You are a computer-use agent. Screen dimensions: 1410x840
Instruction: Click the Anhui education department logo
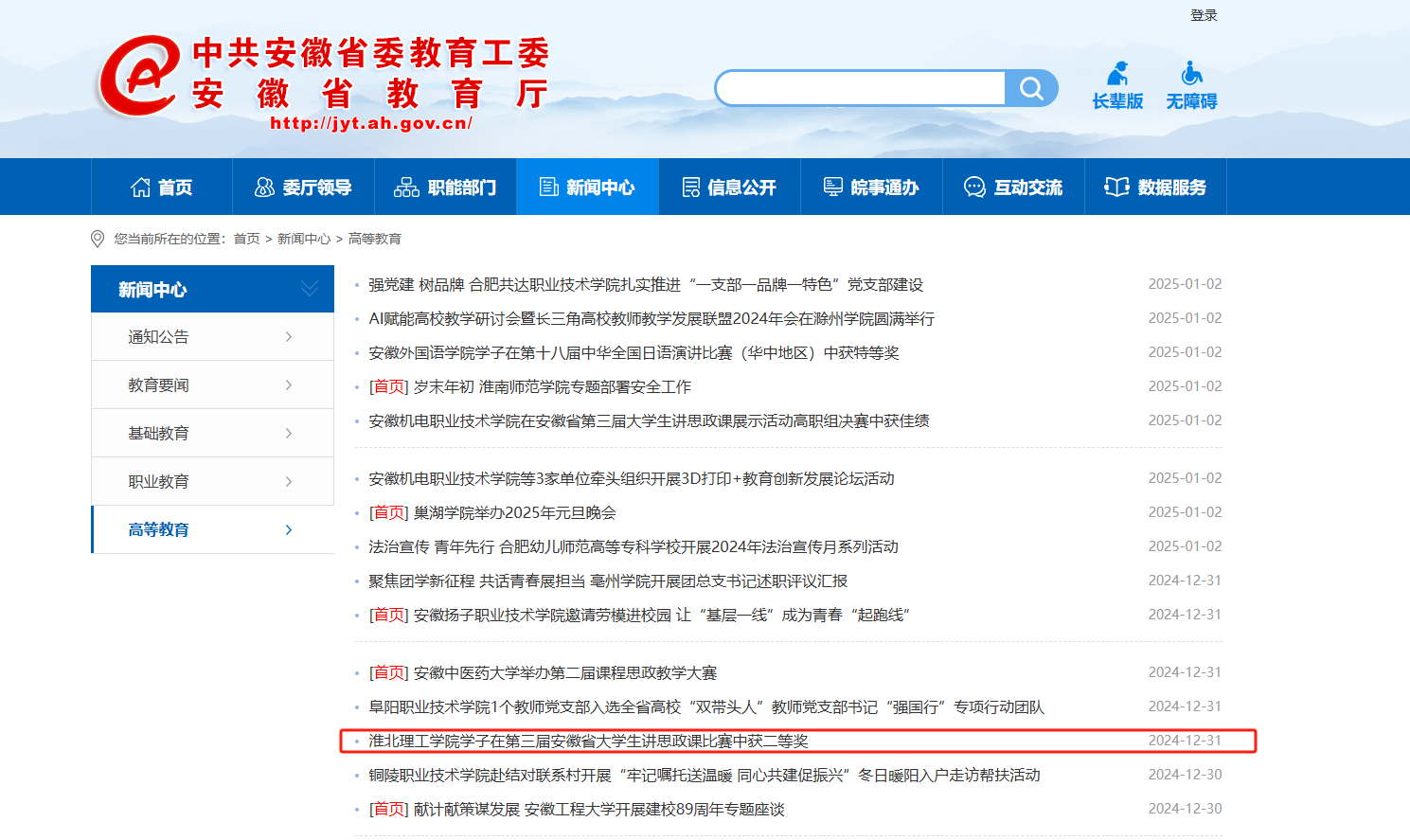tap(140, 76)
